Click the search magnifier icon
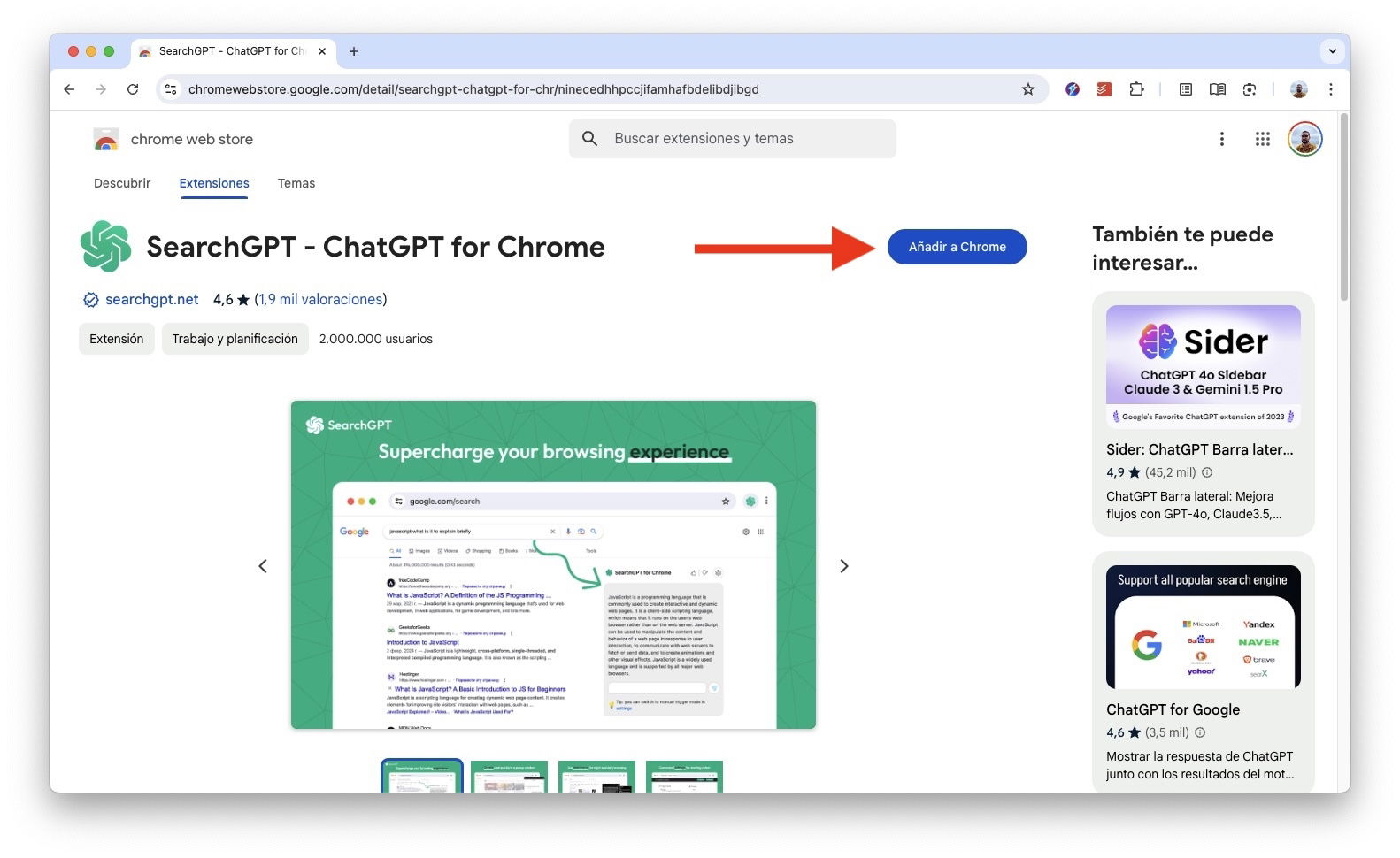The width and height of the screenshot is (1400, 858). pos(590,139)
